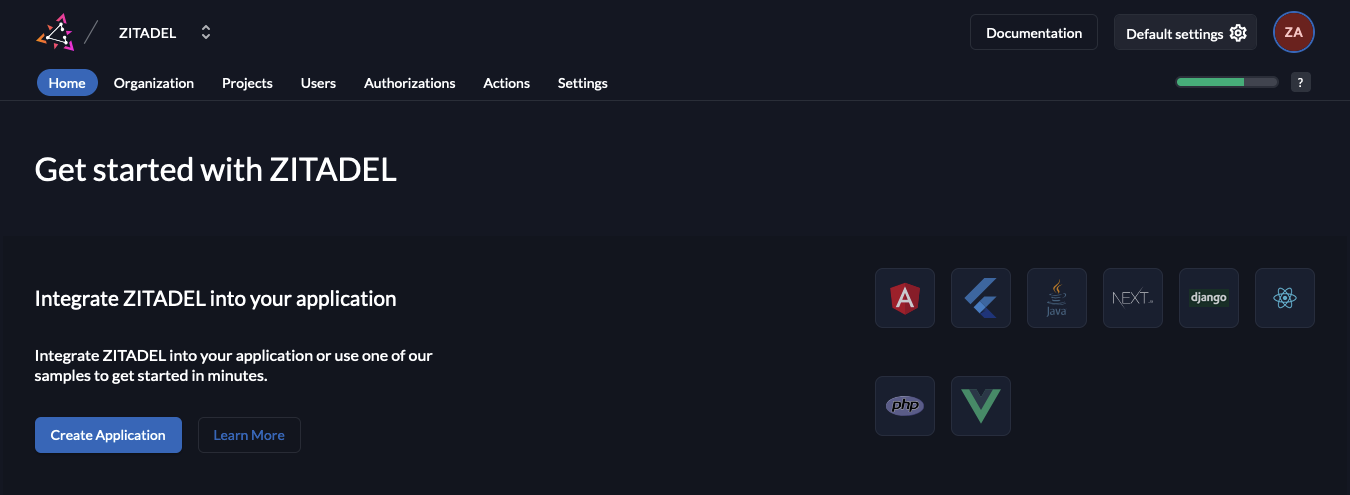Click the ZITADEL logo icon
The width and height of the screenshot is (1350, 495).
point(55,32)
